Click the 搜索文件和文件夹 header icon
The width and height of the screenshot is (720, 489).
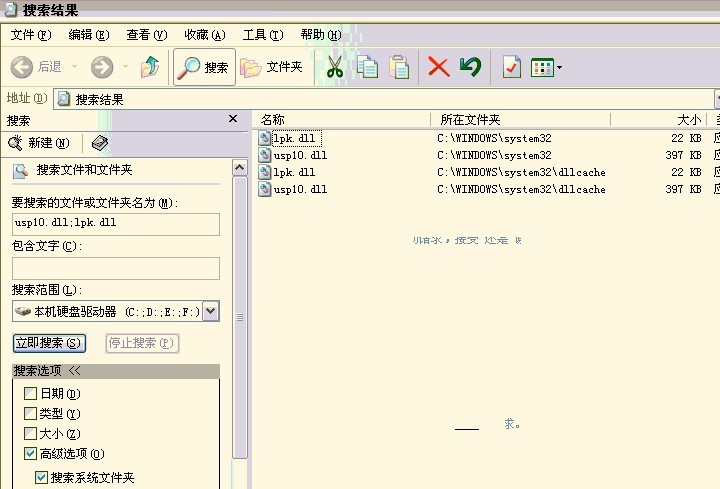[x=20, y=171]
